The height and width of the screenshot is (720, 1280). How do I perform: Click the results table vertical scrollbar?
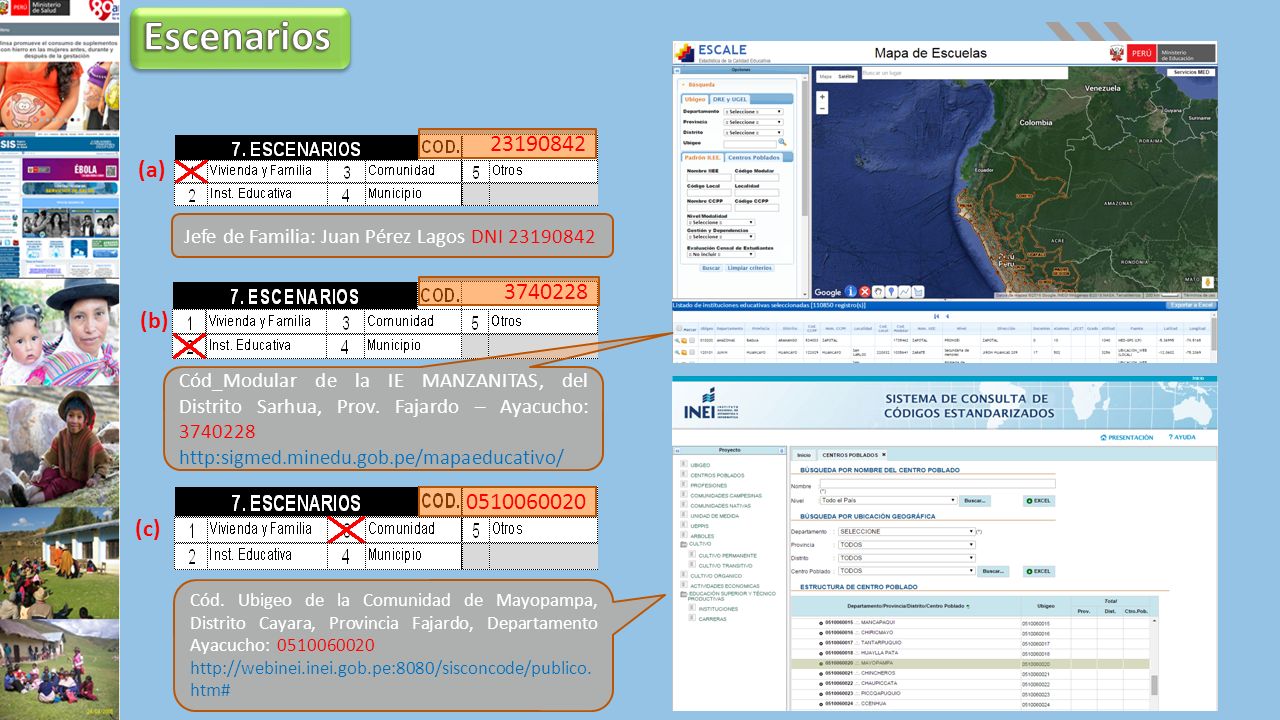pos(1153,665)
